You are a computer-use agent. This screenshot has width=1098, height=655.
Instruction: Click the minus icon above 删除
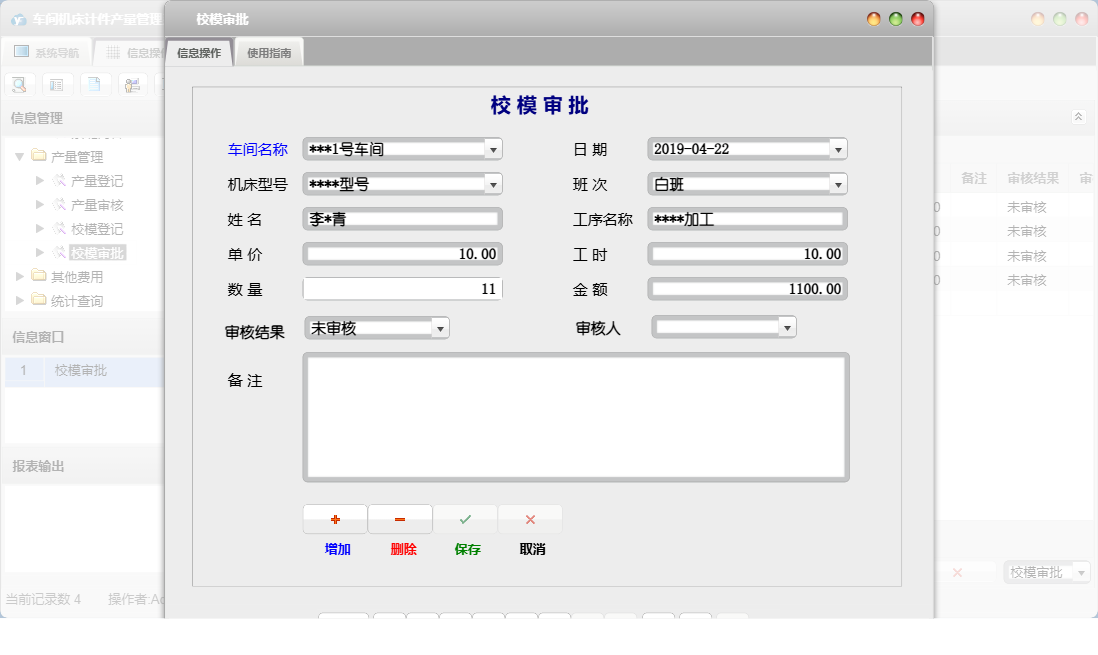point(400,519)
